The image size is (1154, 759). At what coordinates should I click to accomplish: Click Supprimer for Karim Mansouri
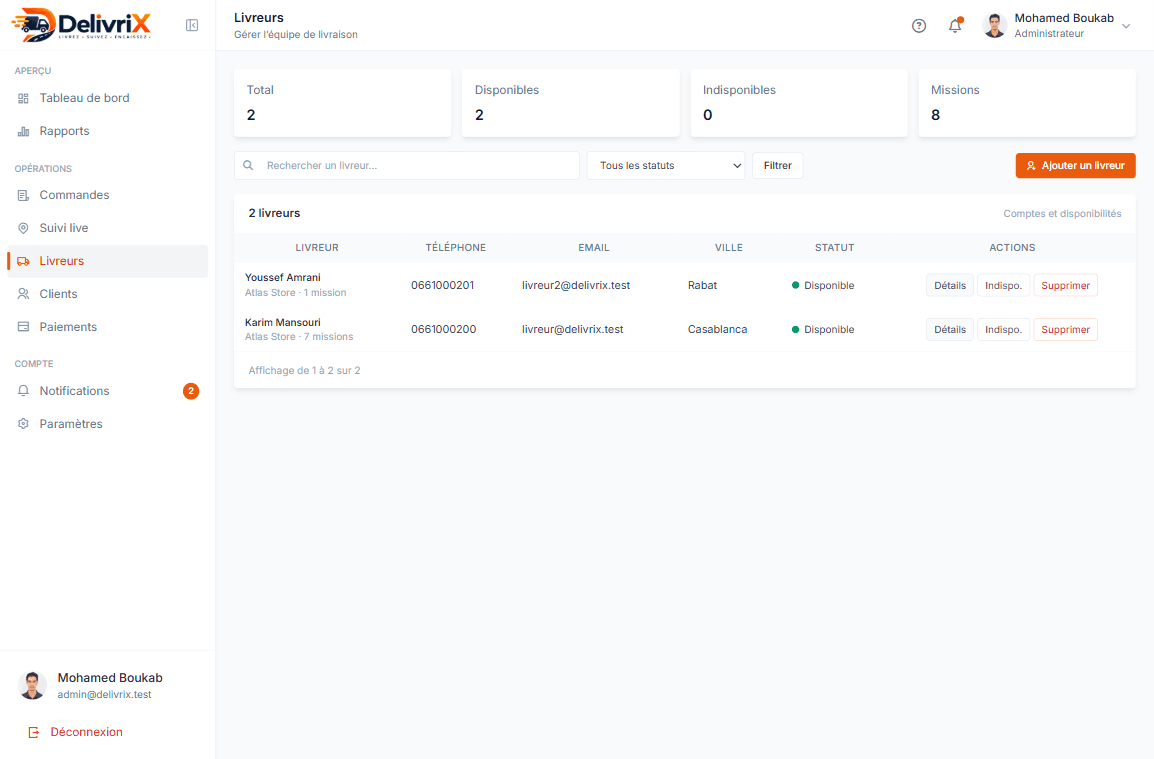click(x=1065, y=330)
